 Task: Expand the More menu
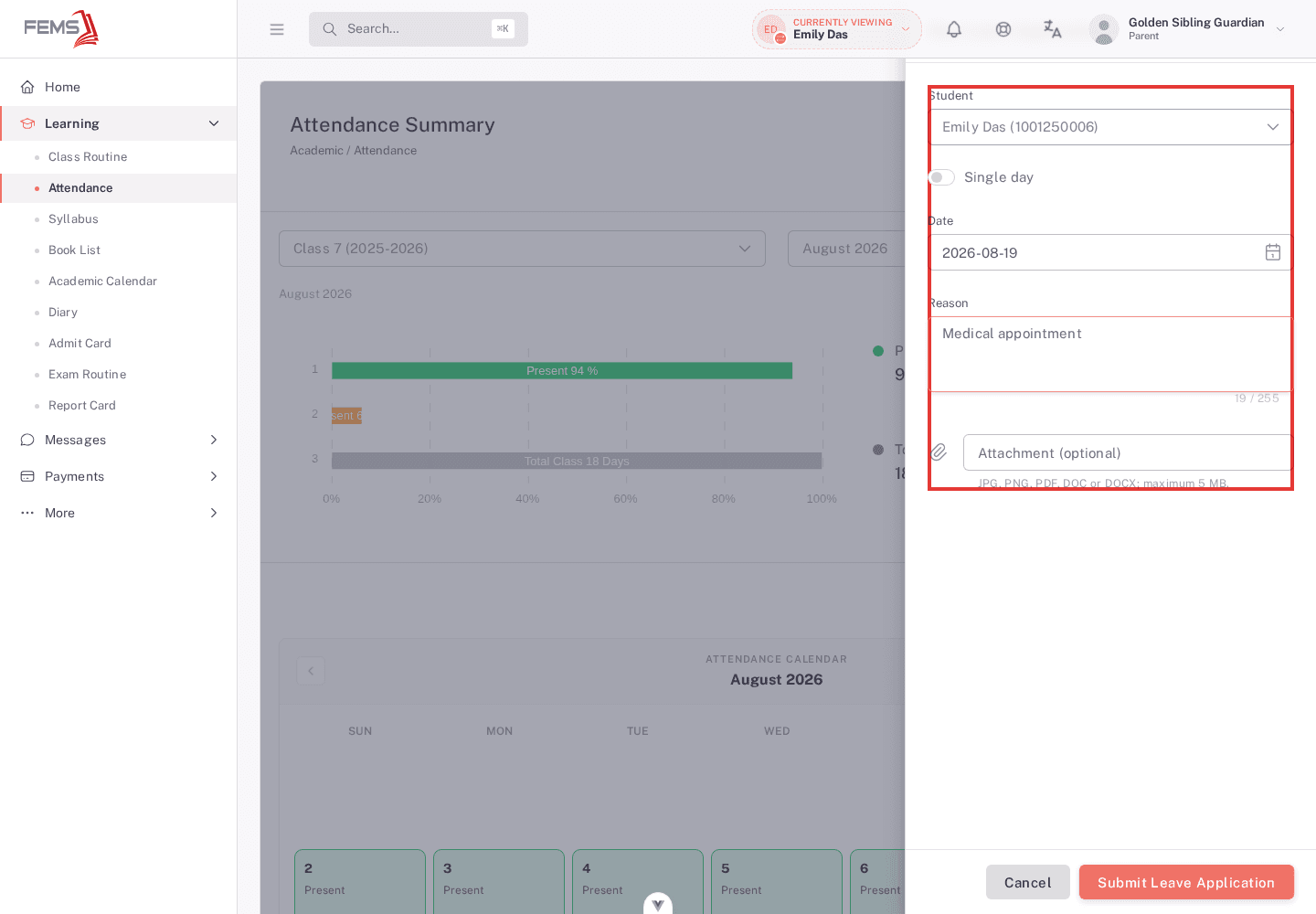click(214, 513)
